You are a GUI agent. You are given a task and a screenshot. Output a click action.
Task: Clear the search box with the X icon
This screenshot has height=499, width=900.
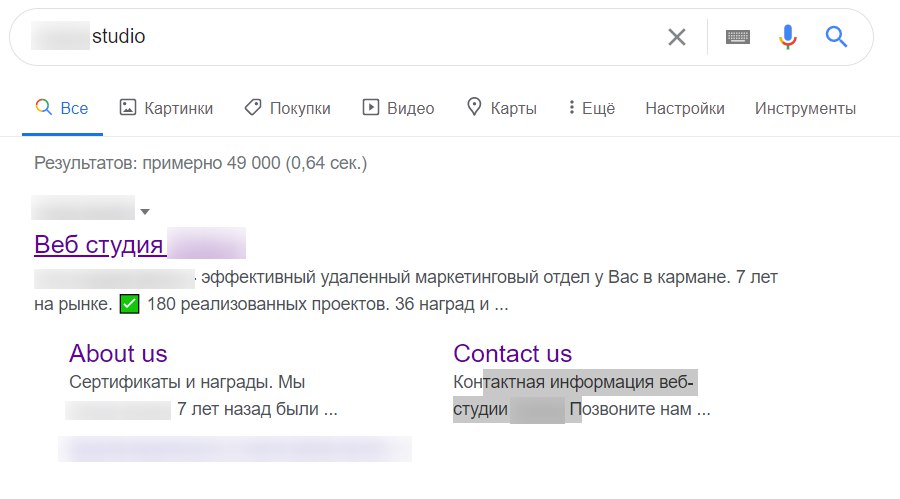tap(677, 37)
